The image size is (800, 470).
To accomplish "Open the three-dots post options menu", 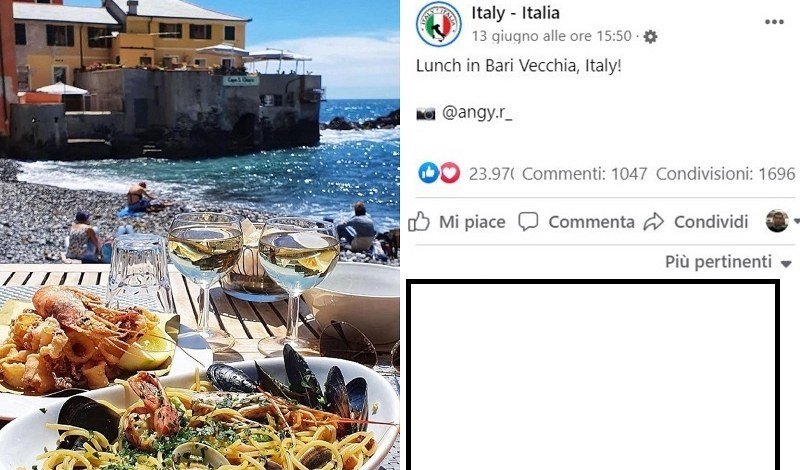I will [x=774, y=22].
